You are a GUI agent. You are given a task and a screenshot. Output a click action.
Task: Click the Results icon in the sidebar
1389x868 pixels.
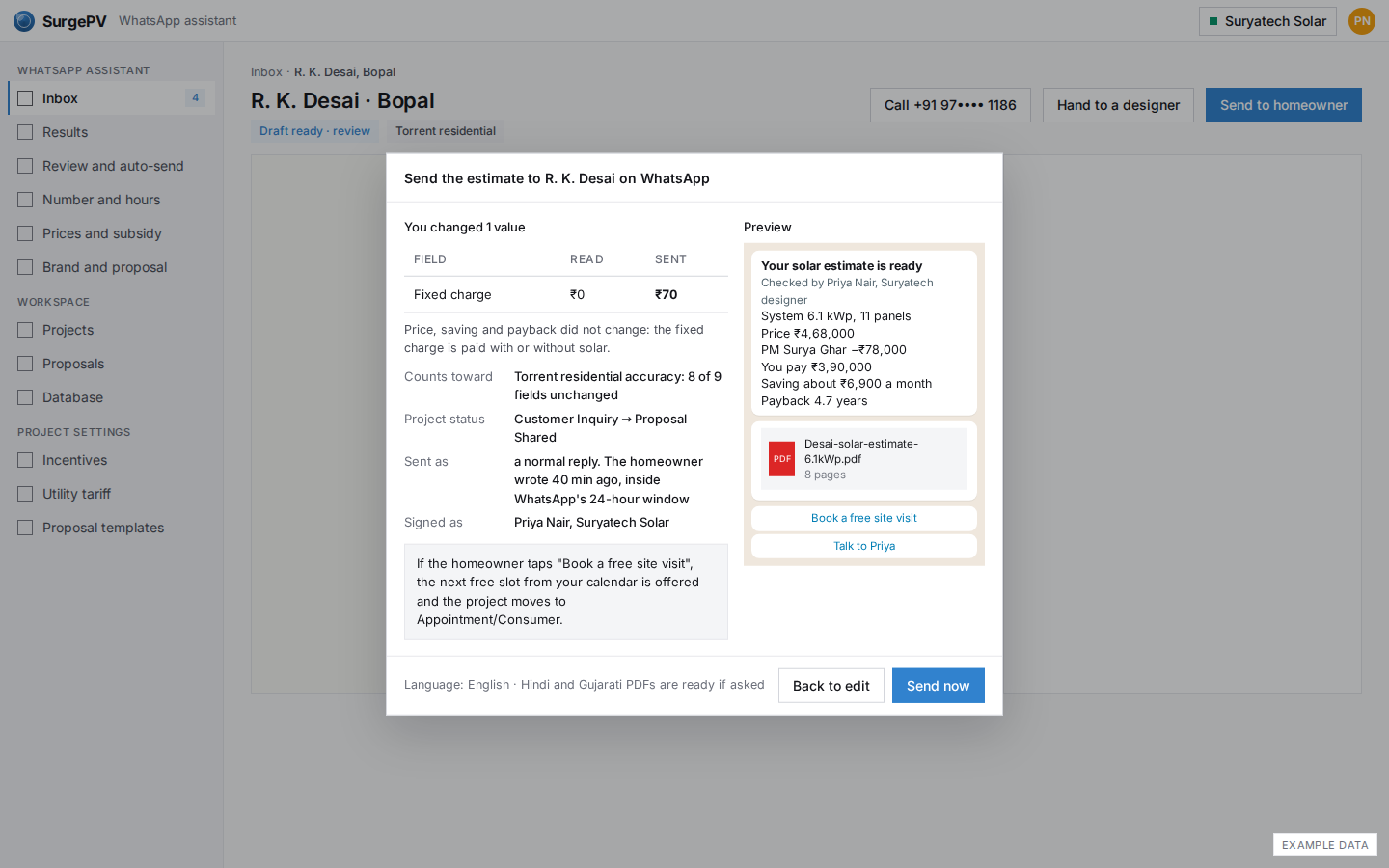pos(25,132)
